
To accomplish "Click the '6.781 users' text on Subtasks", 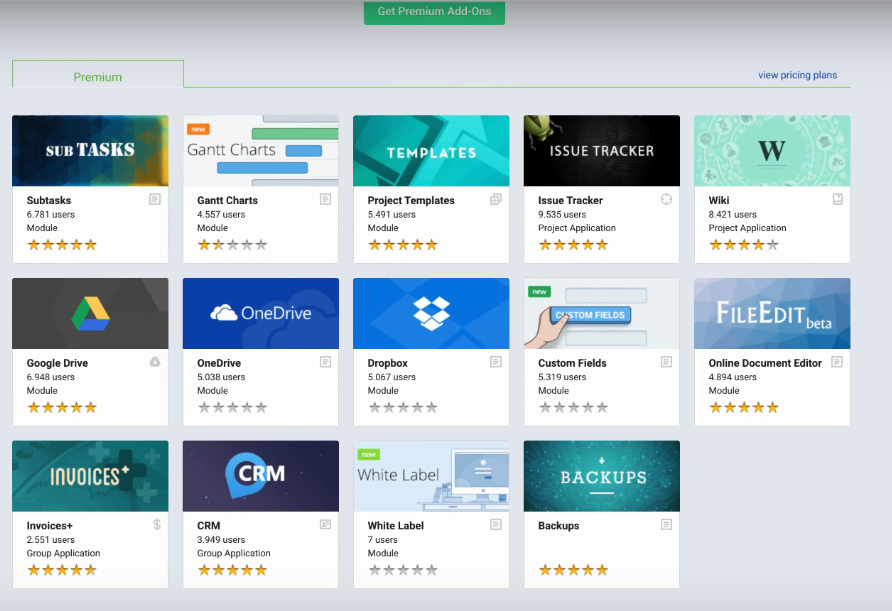I will pos(51,214).
